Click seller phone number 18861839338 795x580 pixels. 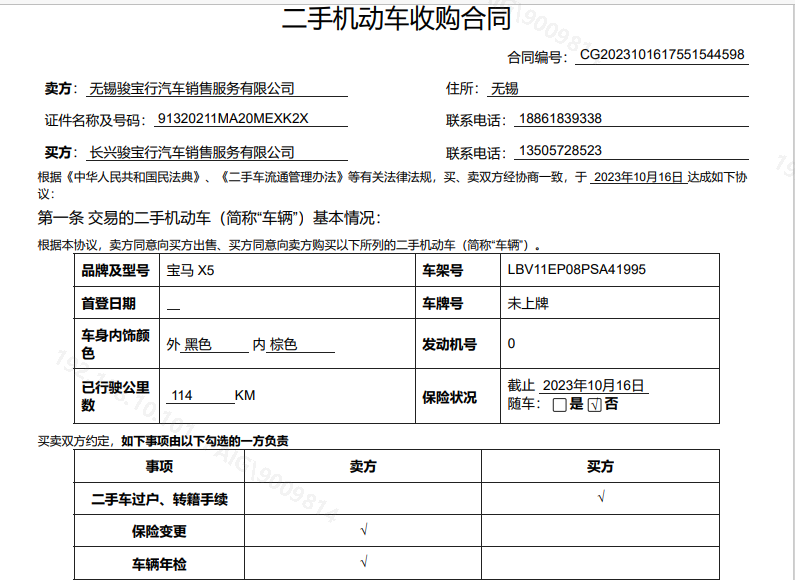(560, 119)
